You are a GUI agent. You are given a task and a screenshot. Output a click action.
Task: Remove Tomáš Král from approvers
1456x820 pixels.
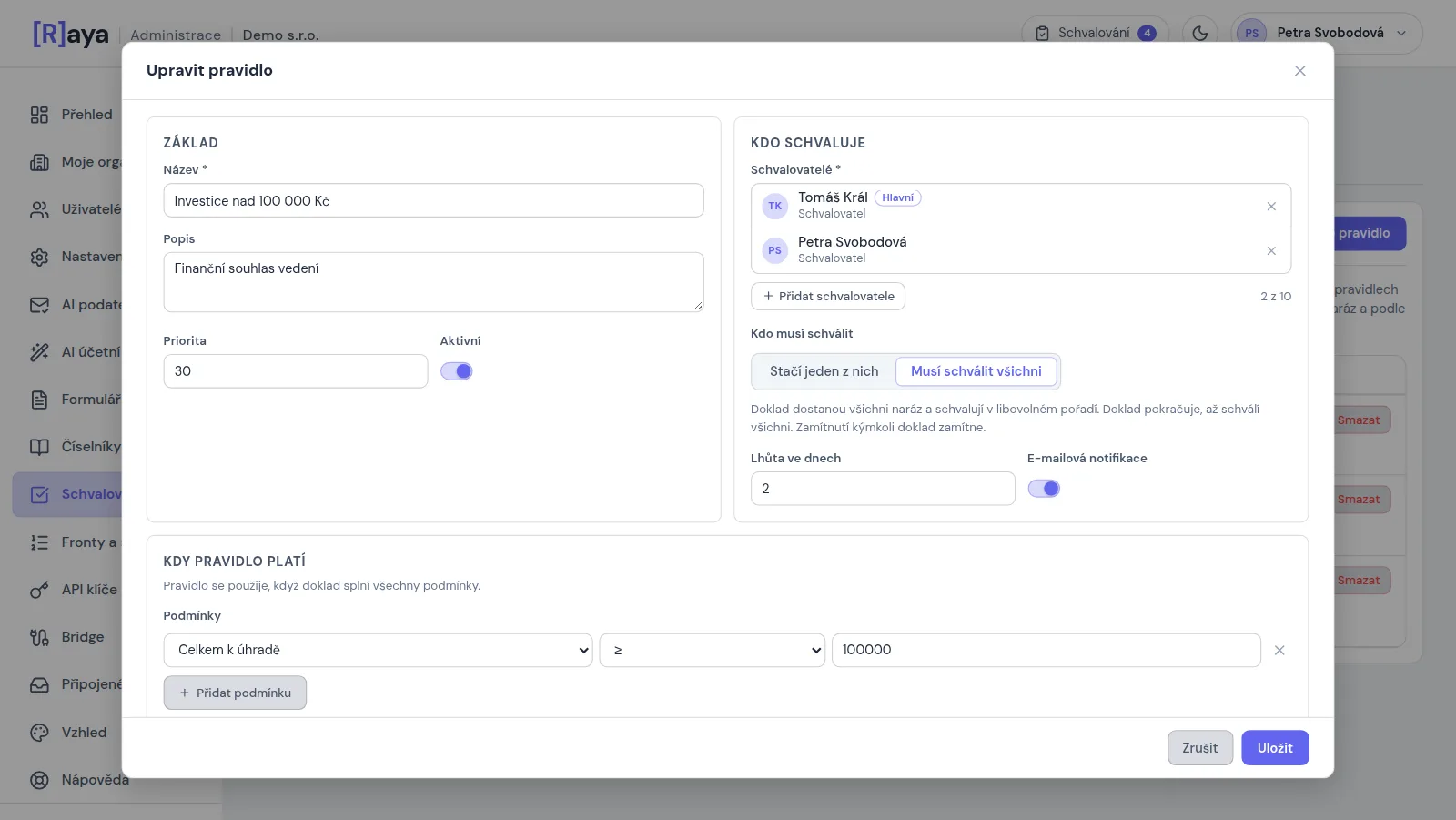point(1271,207)
